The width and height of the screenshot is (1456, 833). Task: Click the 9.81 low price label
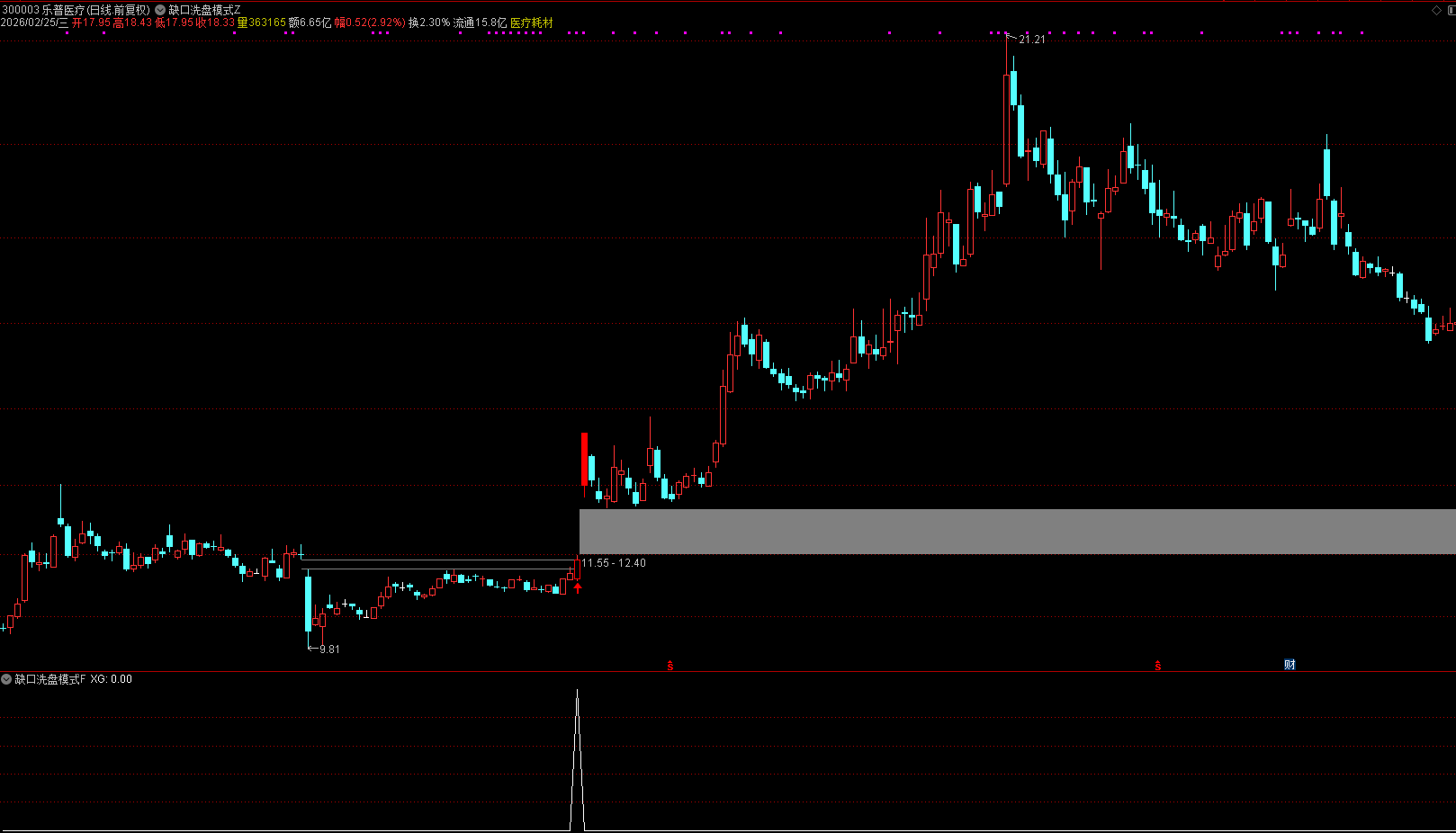point(329,649)
